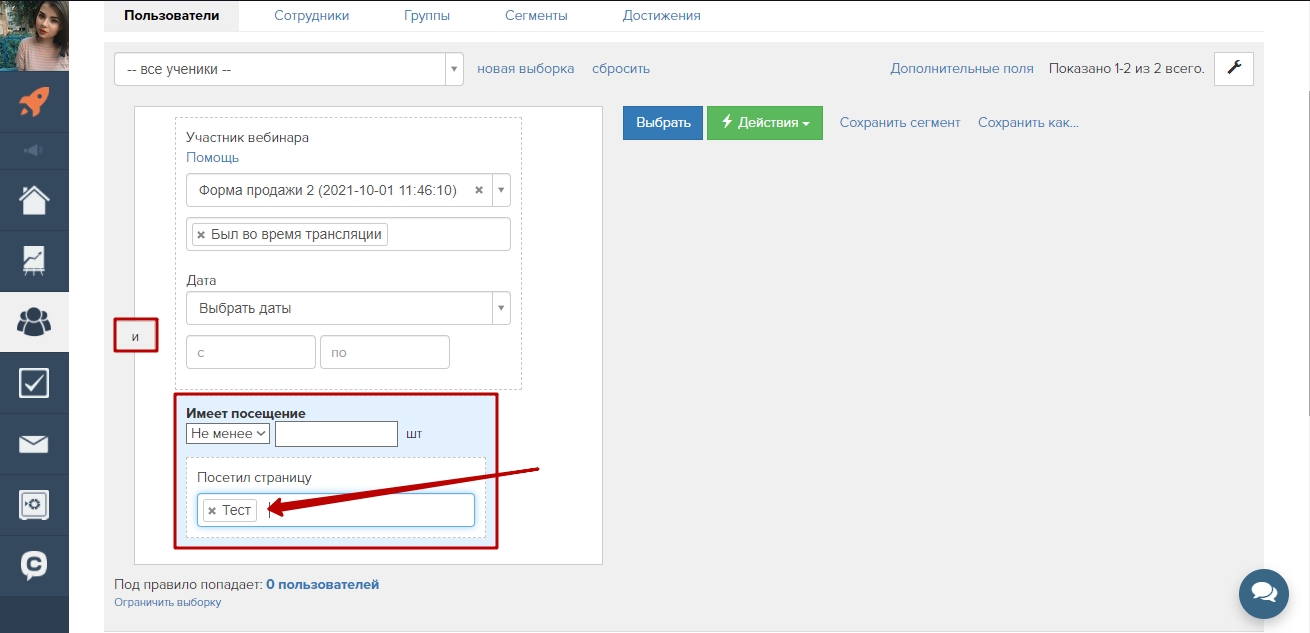Image resolution: width=1310 pixels, height=633 pixels.
Task: Open the home icon in sidebar
Action: 34,200
